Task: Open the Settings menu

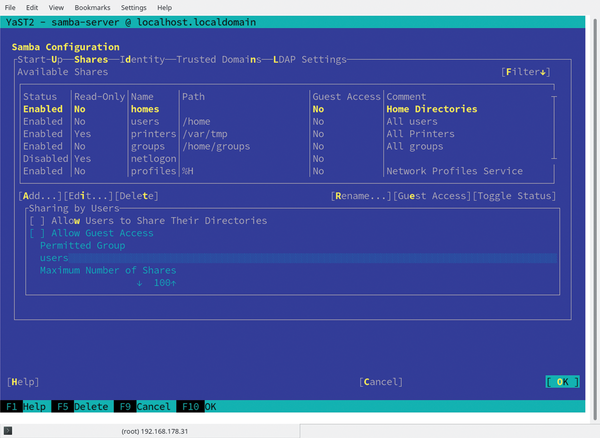Action: 134,8
